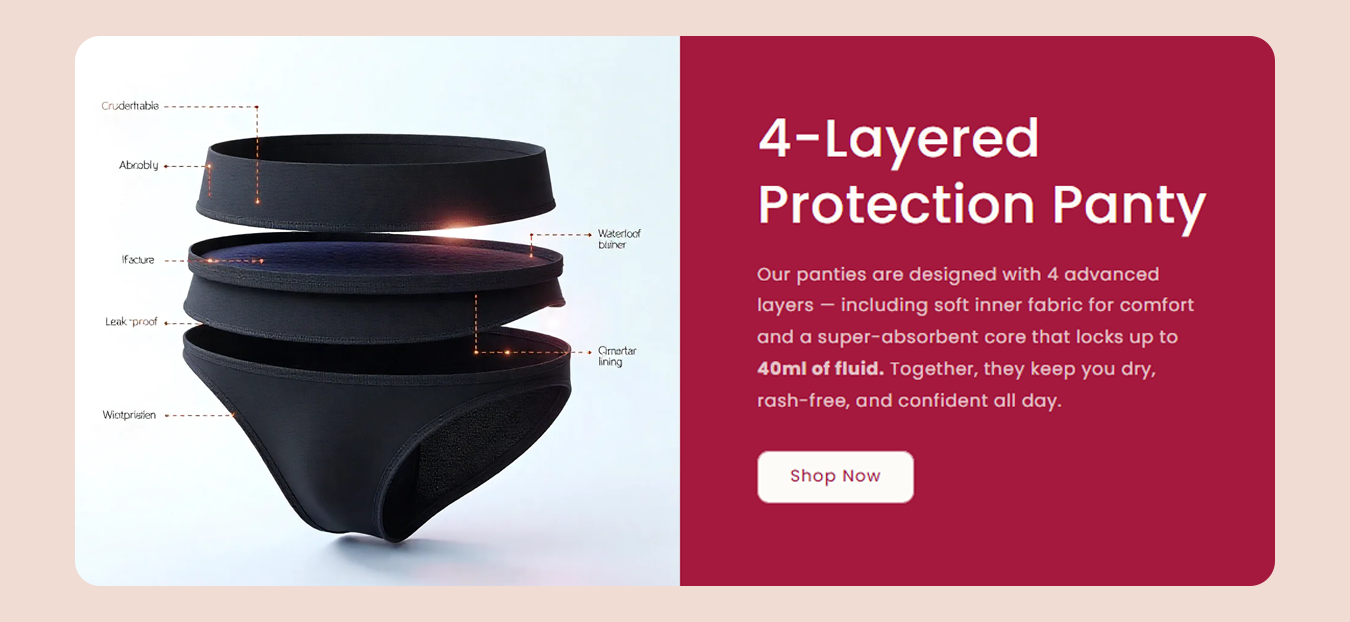Click the "Leak-proof" layer label
The height and width of the screenshot is (622, 1350).
pyautogui.click(x=131, y=322)
